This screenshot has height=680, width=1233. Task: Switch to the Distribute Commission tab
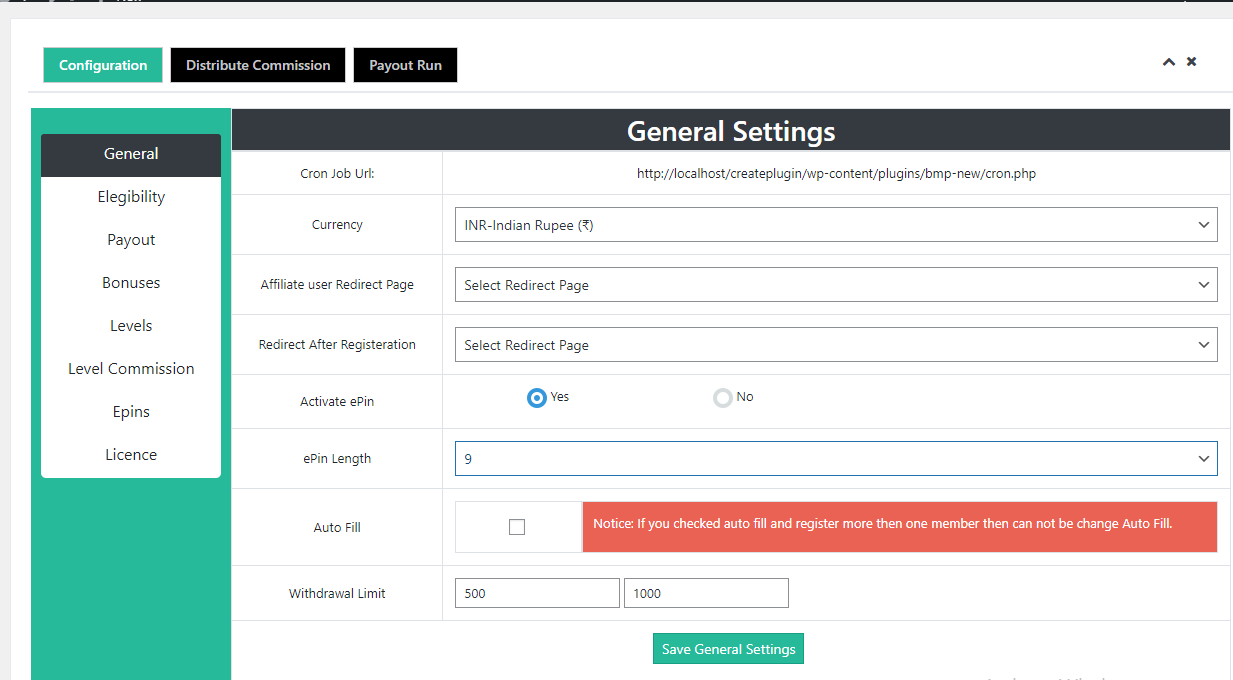(258, 65)
